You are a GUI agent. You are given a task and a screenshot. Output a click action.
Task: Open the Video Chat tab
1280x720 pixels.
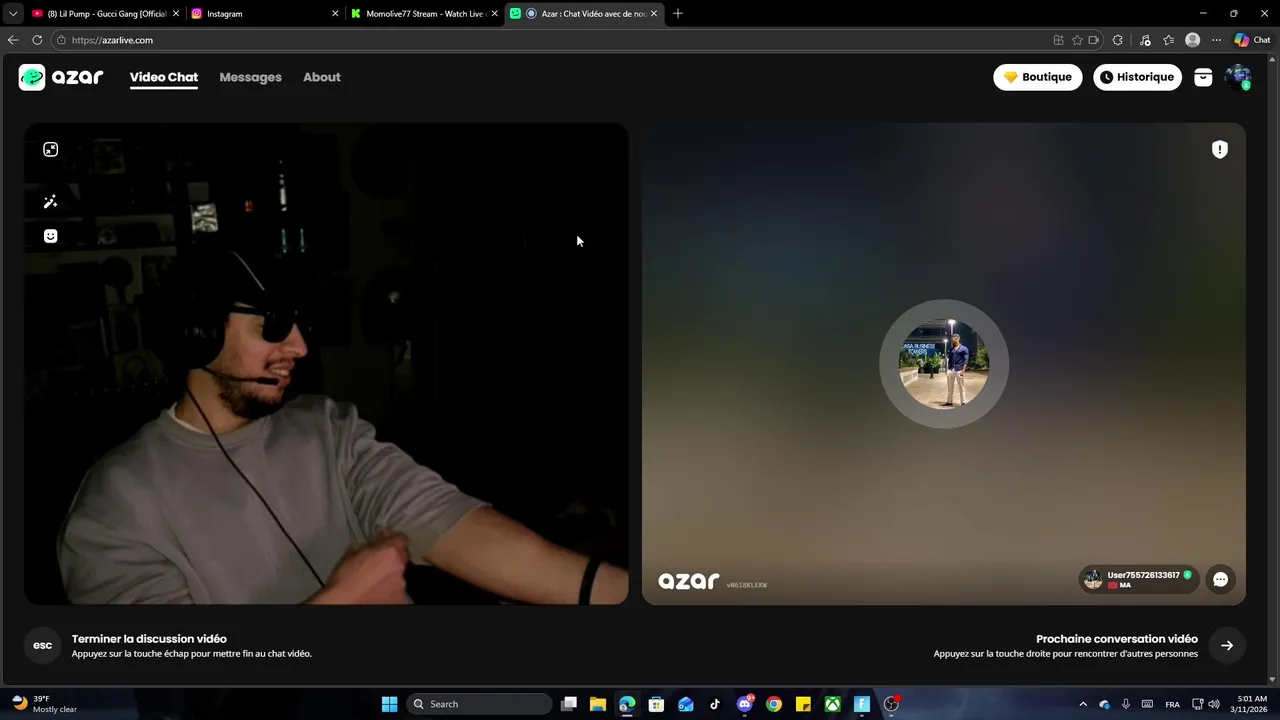coord(164,77)
